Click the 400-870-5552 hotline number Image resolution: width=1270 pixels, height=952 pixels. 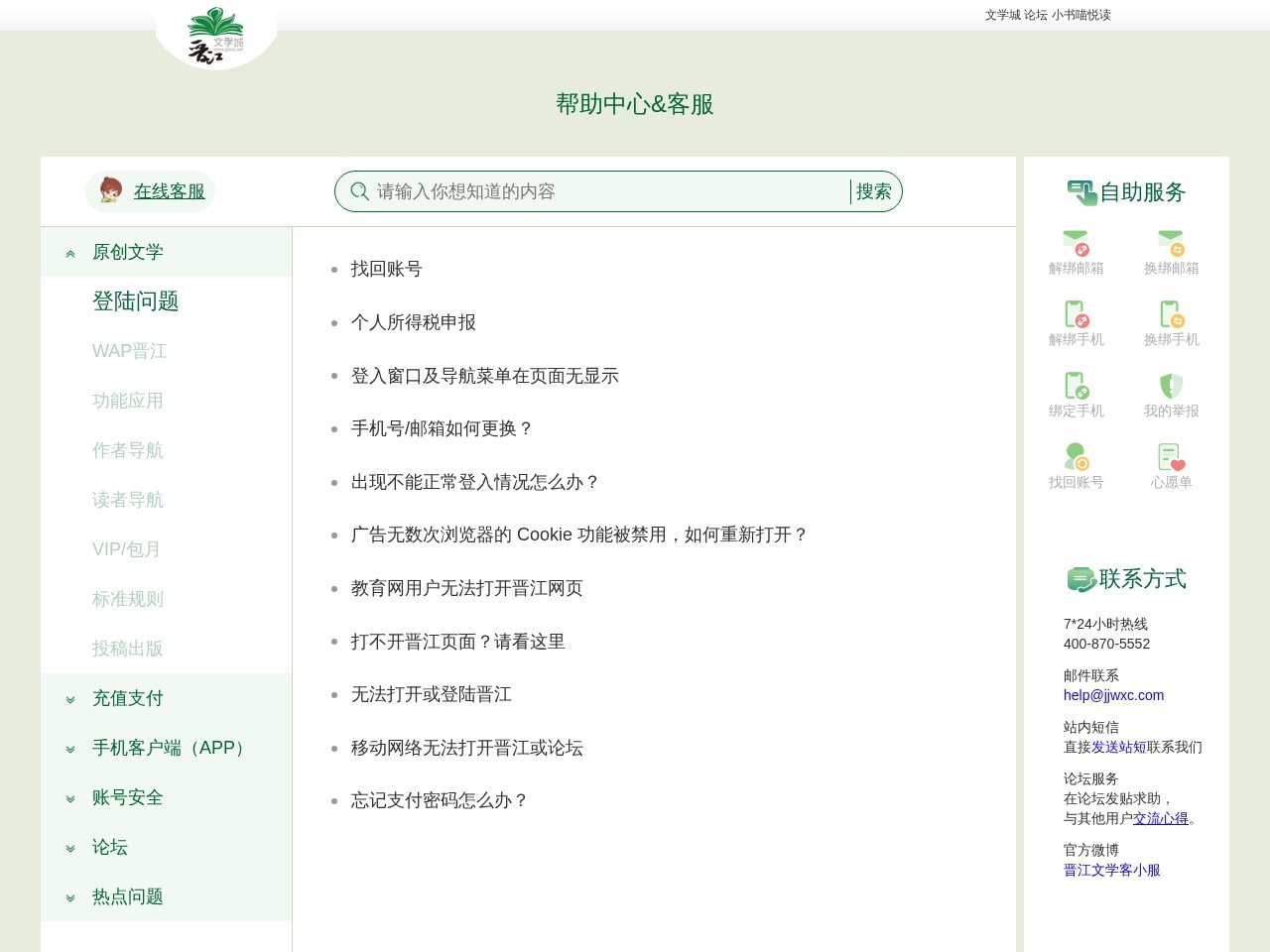coord(1107,644)
